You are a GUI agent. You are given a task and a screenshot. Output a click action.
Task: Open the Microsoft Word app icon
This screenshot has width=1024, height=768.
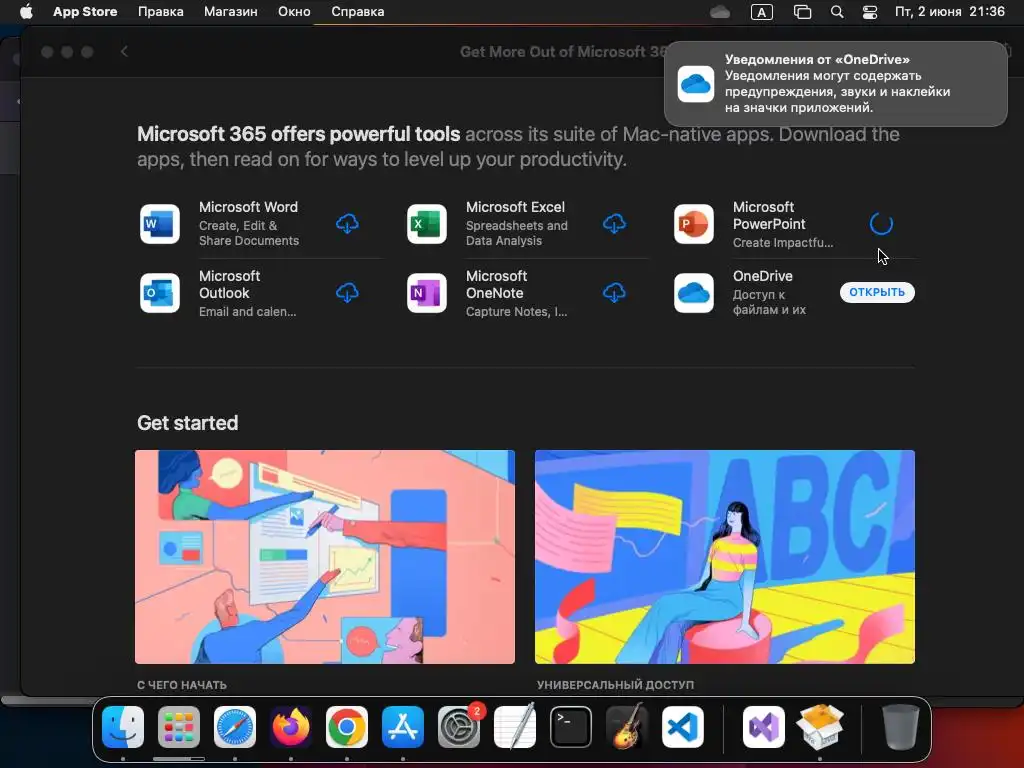[x=160, y=224]
